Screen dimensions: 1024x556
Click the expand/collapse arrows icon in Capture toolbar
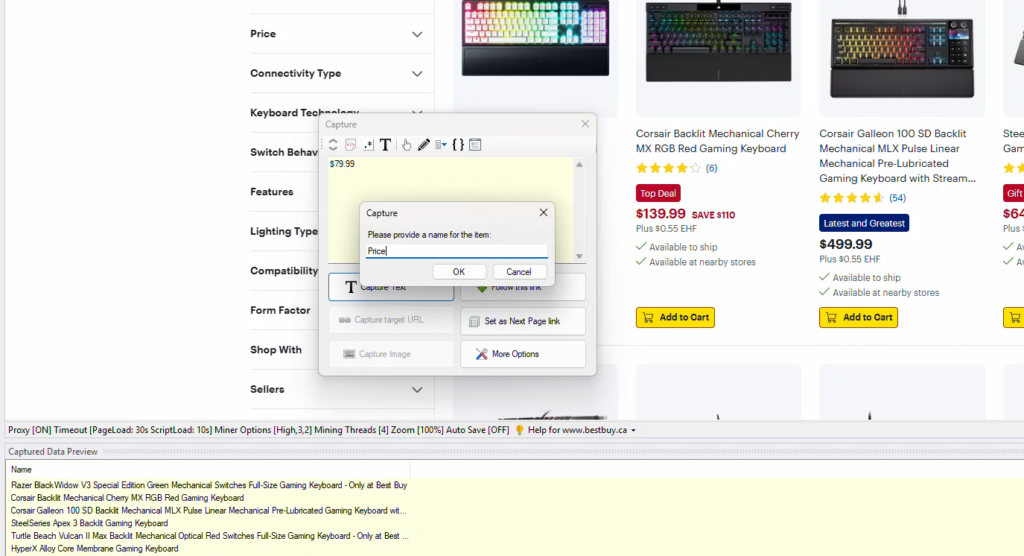click(333, 145)
